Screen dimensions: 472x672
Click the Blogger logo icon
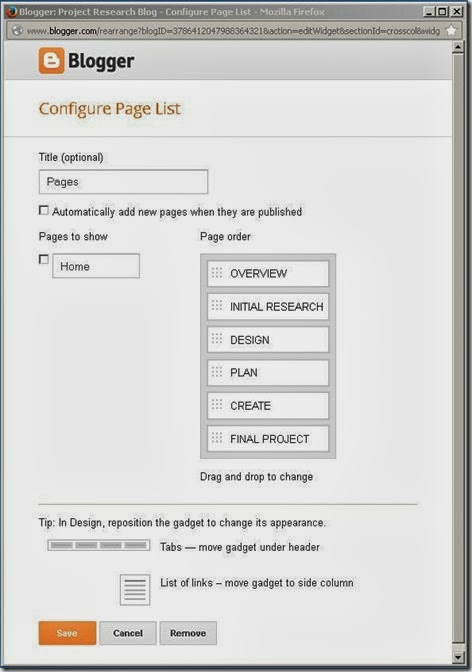click(x=51, y=60)
